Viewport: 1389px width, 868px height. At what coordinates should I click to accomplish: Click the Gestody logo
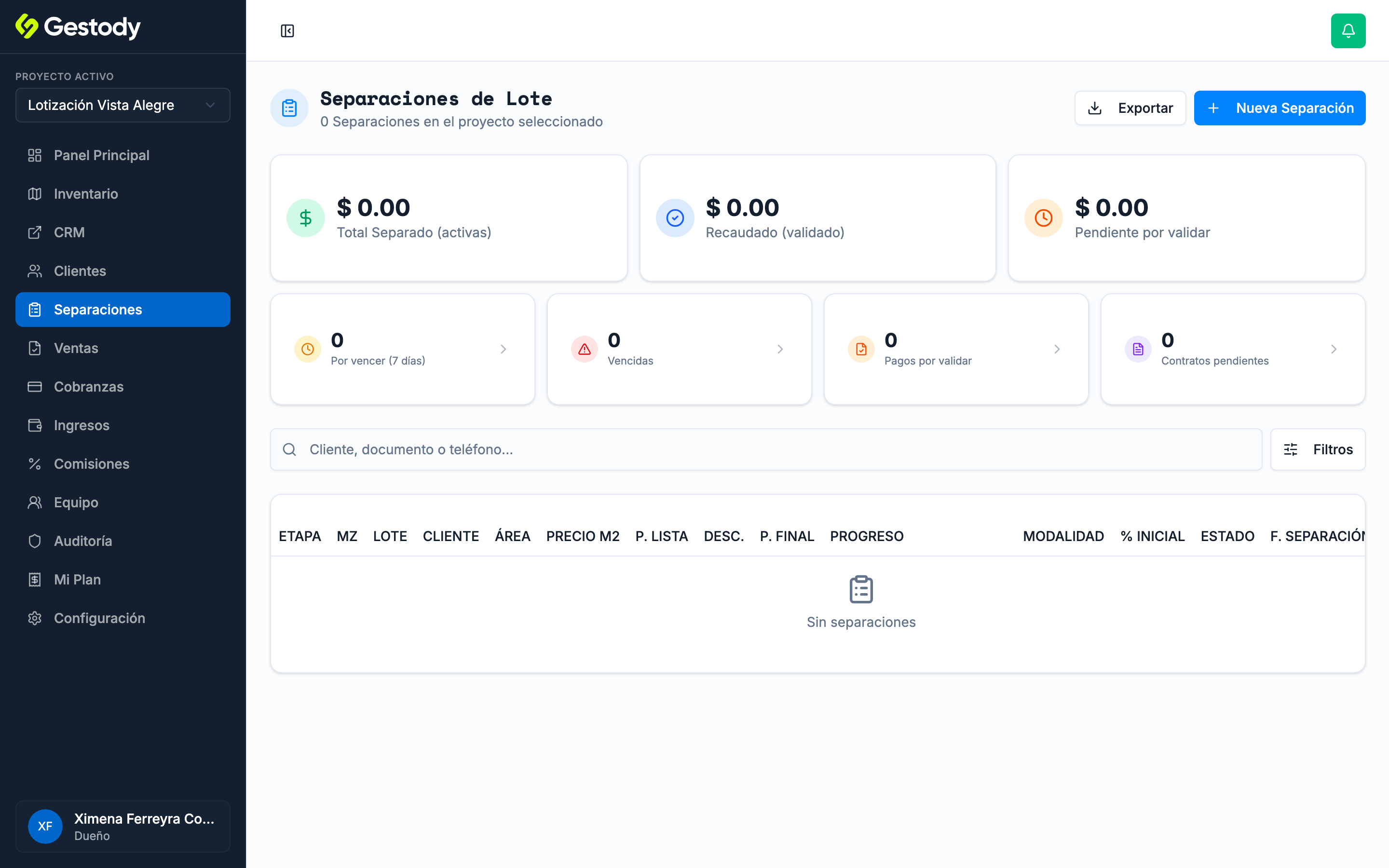(78, 27)
